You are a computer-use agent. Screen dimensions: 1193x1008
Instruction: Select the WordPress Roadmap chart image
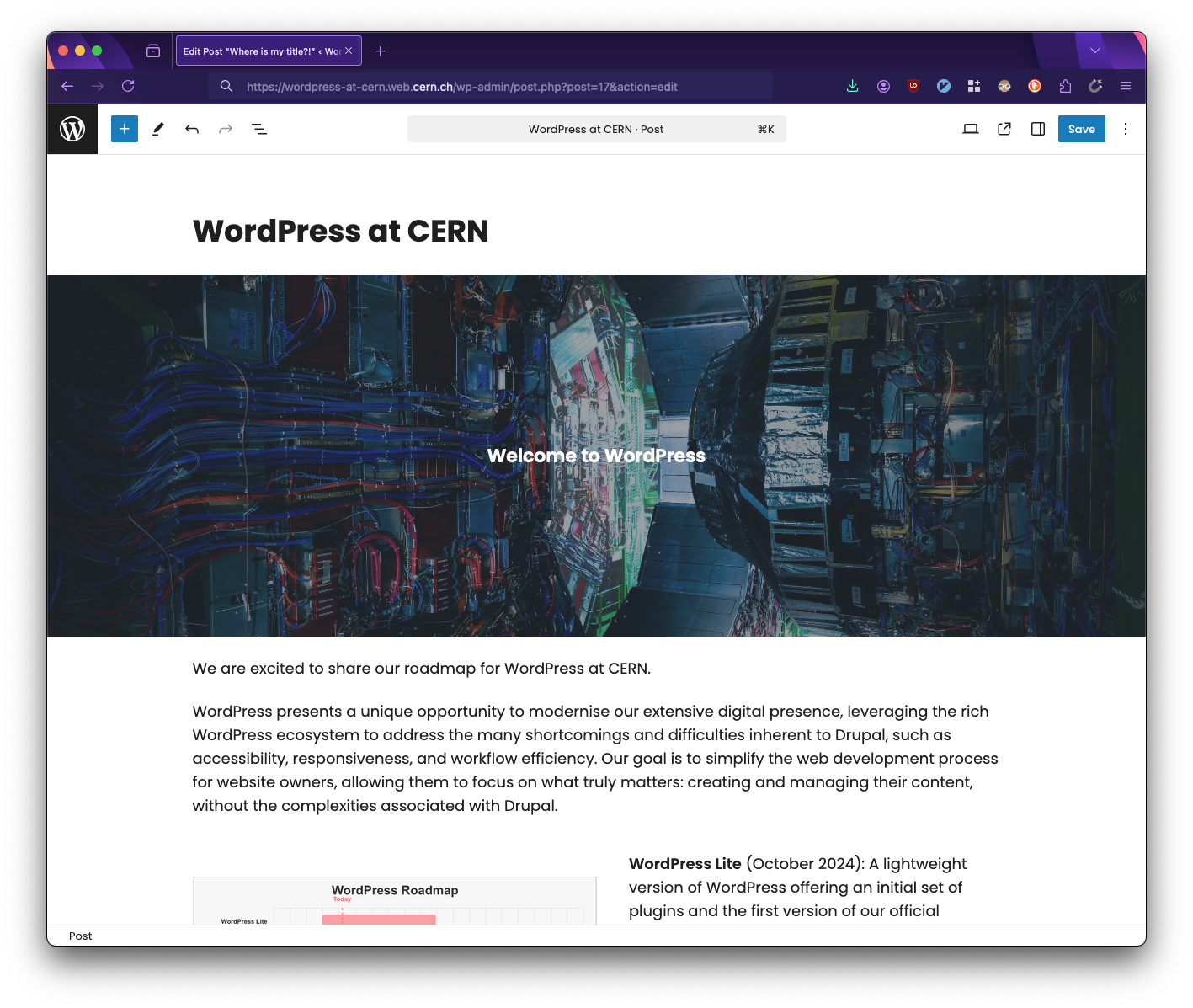(395, 901)
